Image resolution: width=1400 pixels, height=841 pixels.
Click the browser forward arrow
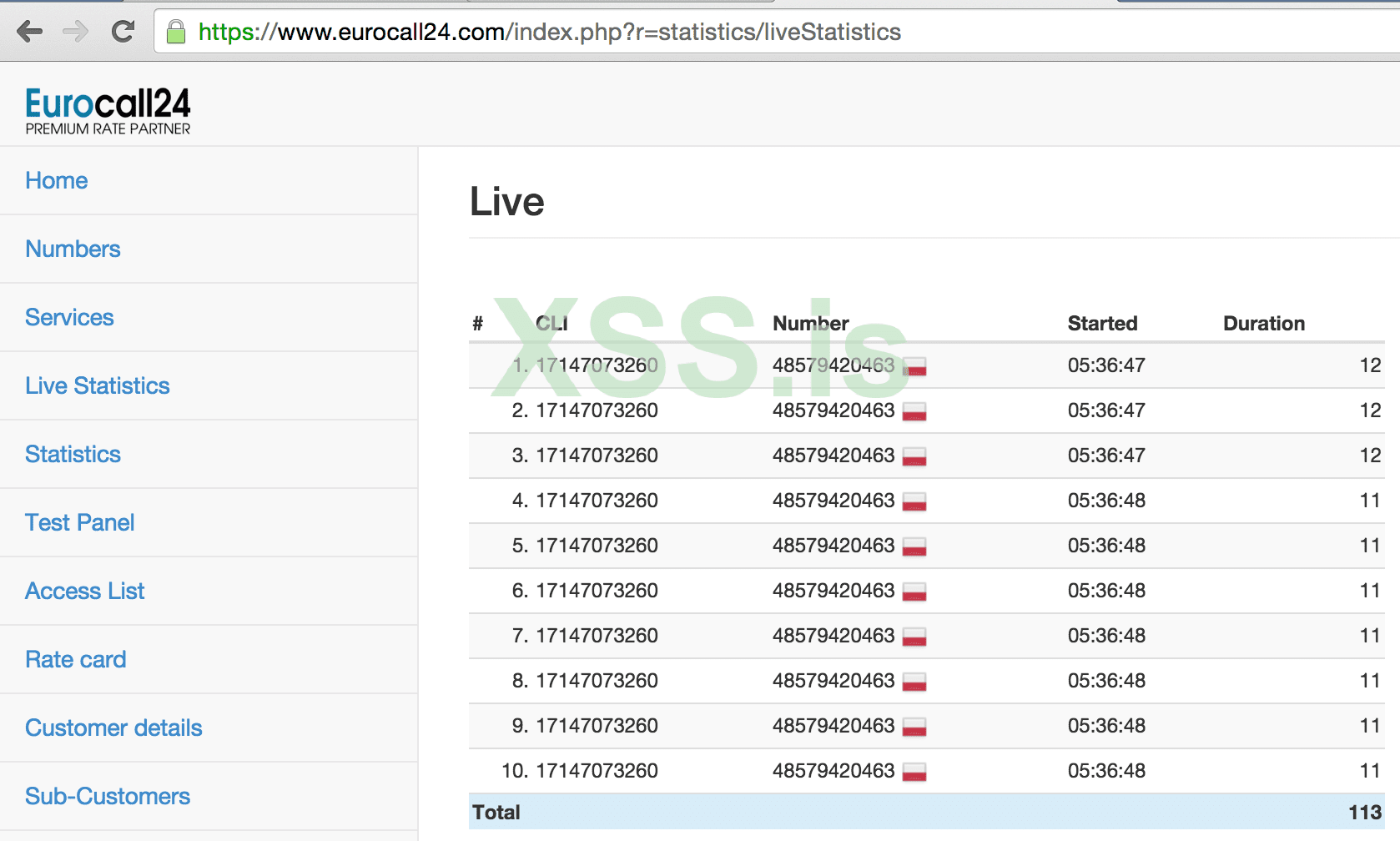tap(76, 32)
